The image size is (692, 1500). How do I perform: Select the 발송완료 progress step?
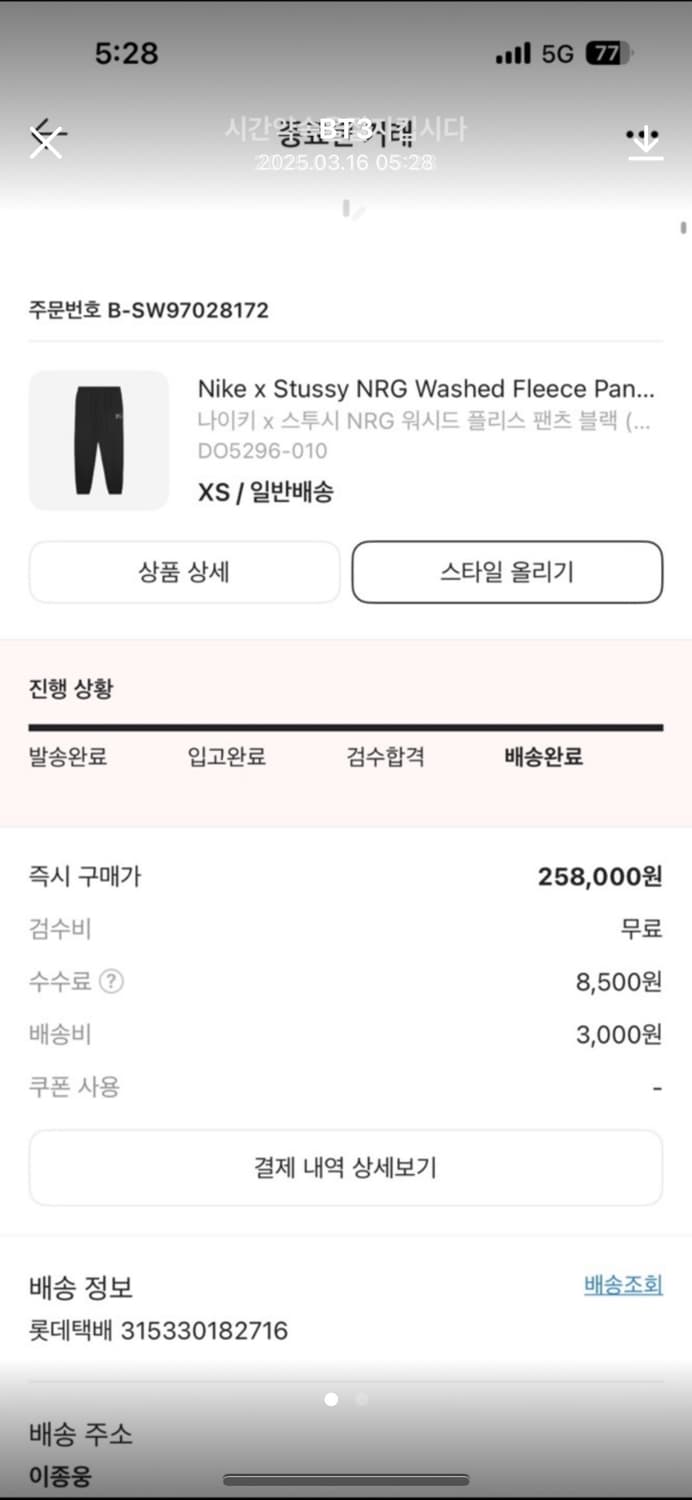pyautogui.click(x=68, y=757)
